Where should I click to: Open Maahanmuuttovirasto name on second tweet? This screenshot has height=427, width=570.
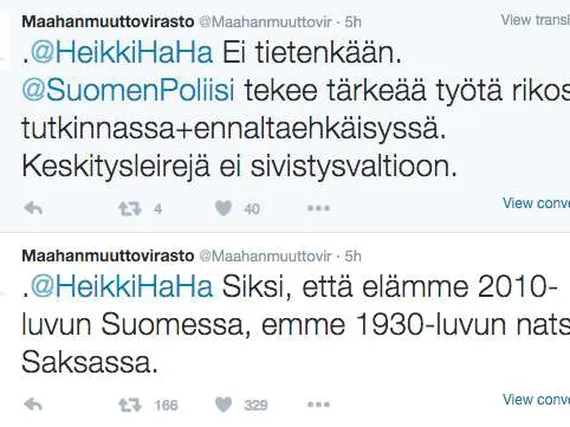point(108,256)
